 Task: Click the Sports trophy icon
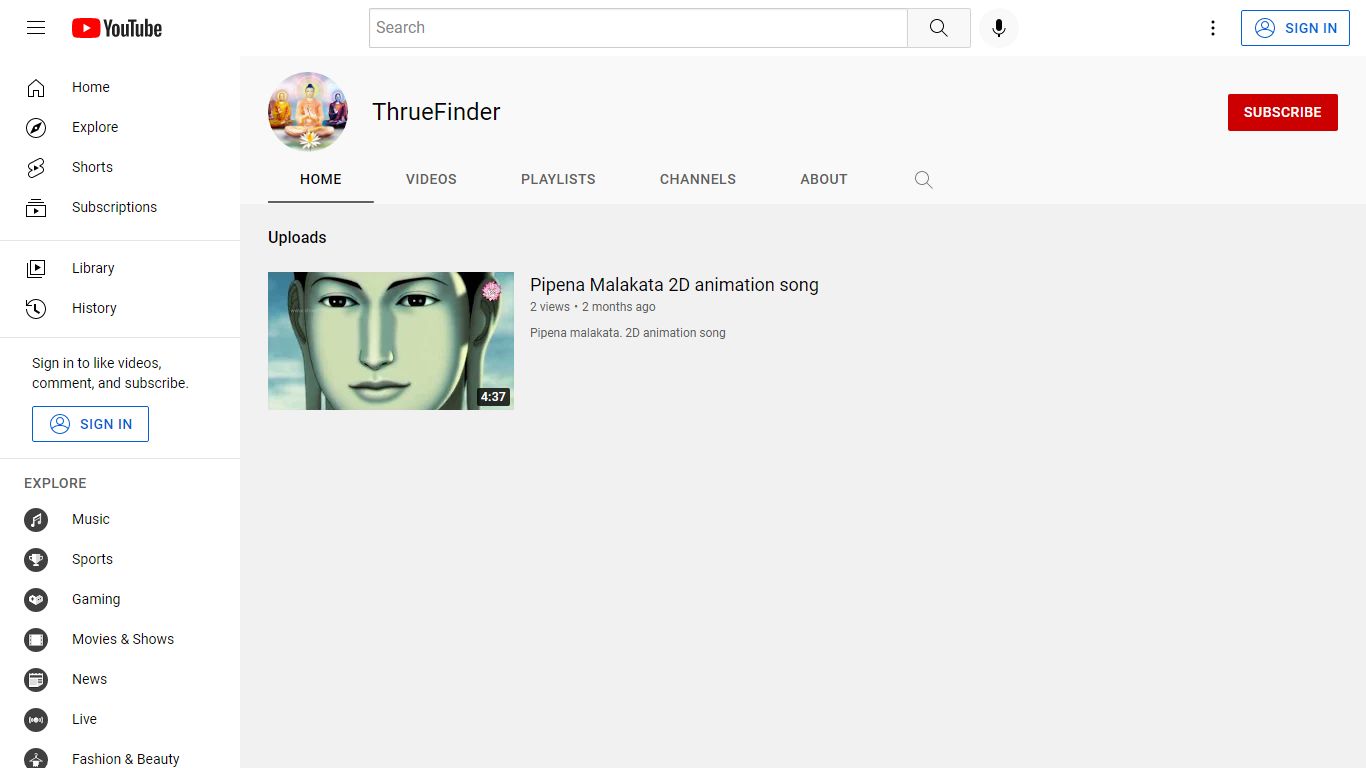(36, 560)
